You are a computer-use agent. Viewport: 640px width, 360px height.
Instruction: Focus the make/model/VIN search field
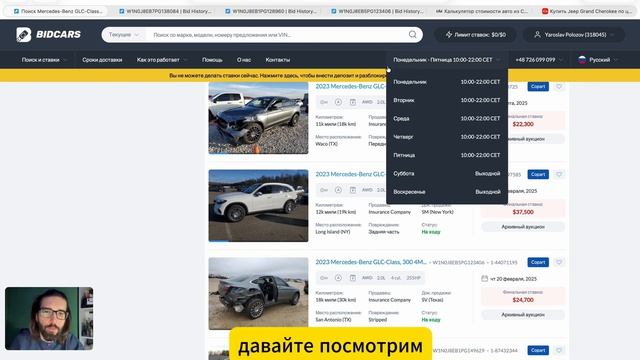point(278,35)
